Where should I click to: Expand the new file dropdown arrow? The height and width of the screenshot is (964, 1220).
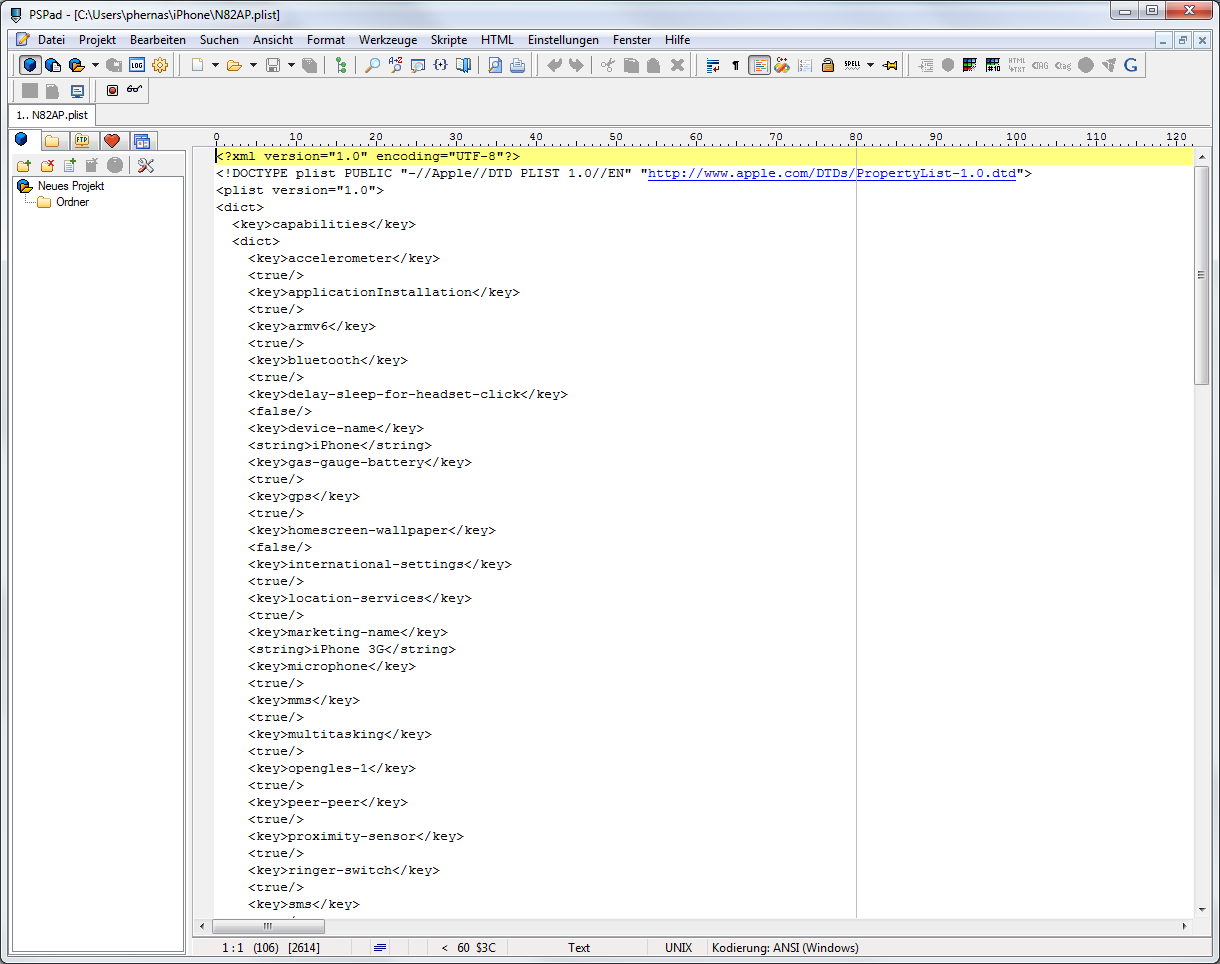tap(215, 65)
